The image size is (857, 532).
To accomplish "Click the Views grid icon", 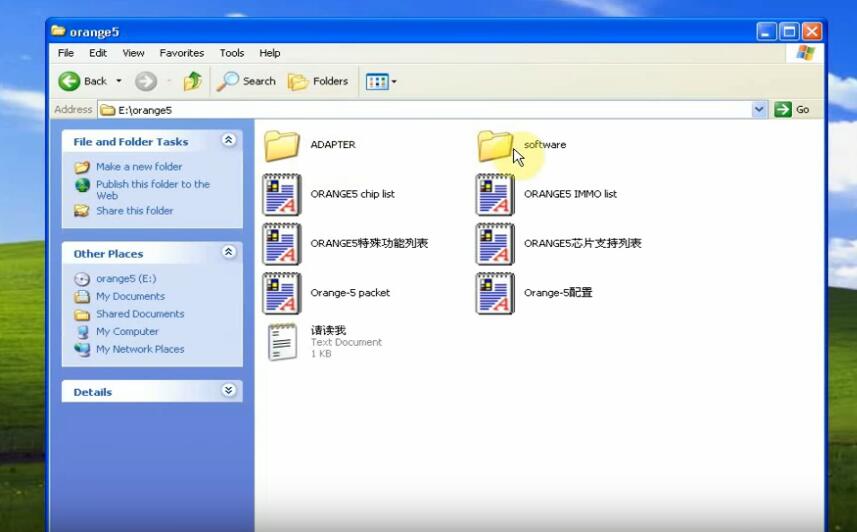I will click(377, 81).
